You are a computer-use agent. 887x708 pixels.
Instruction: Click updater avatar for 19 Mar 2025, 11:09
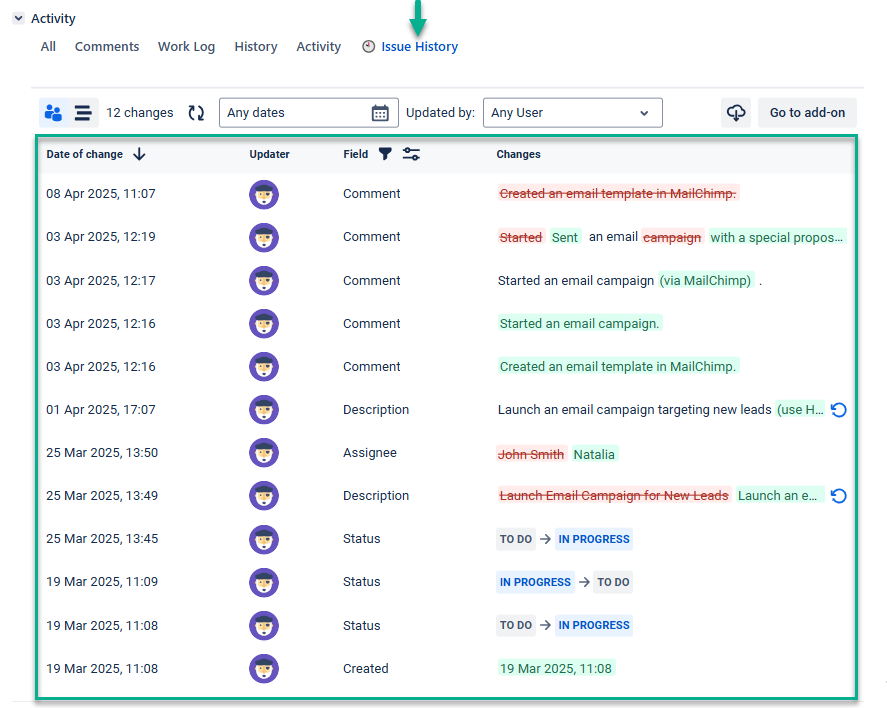[264, 582]
